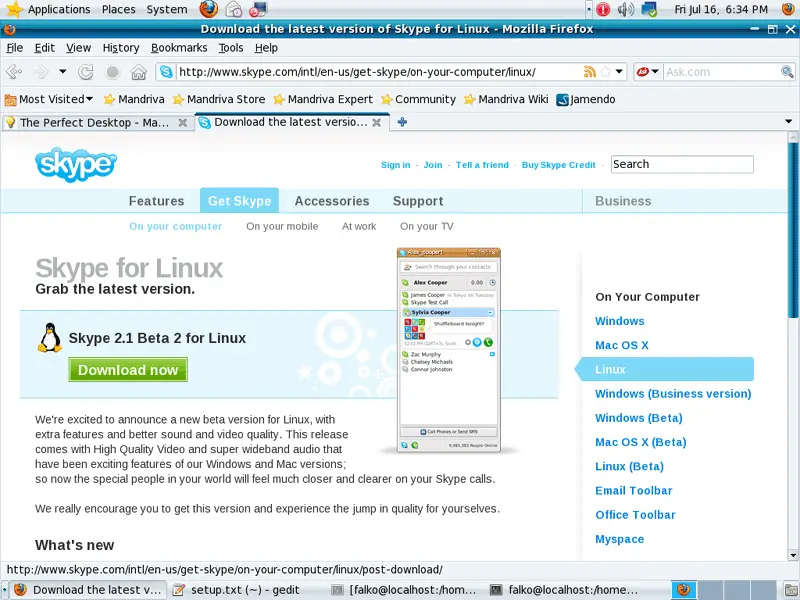Click the Back arrow in Firefox toolbar
800x600 pixels.
(14, 72)
